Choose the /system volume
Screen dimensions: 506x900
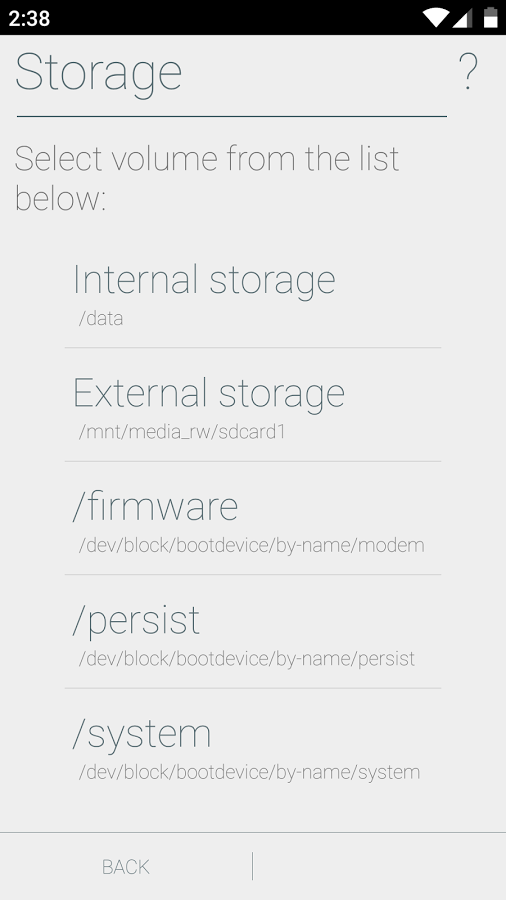[252, 745]
